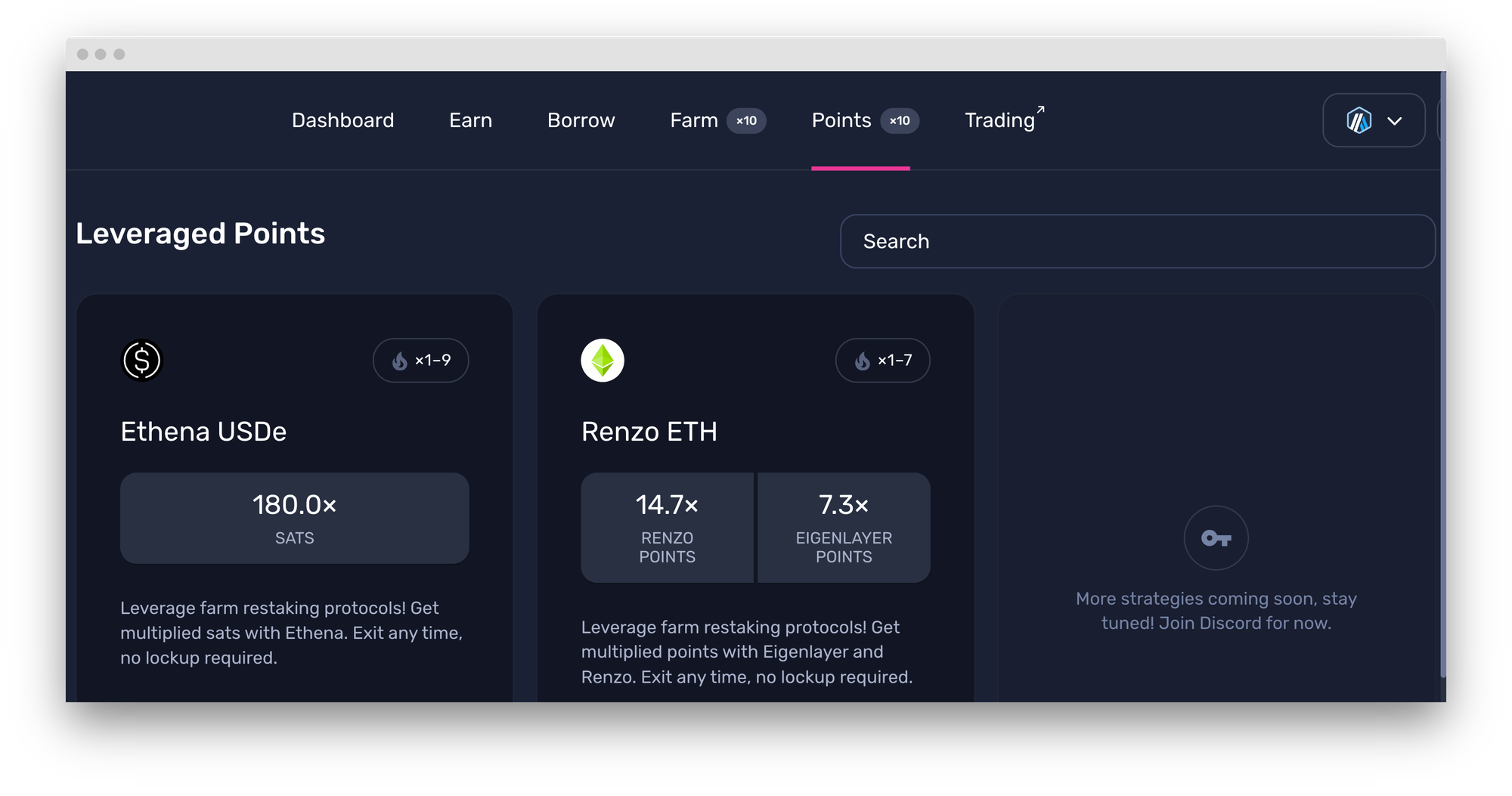Click the flame icon on Ethena card

(x=400, y=361)
